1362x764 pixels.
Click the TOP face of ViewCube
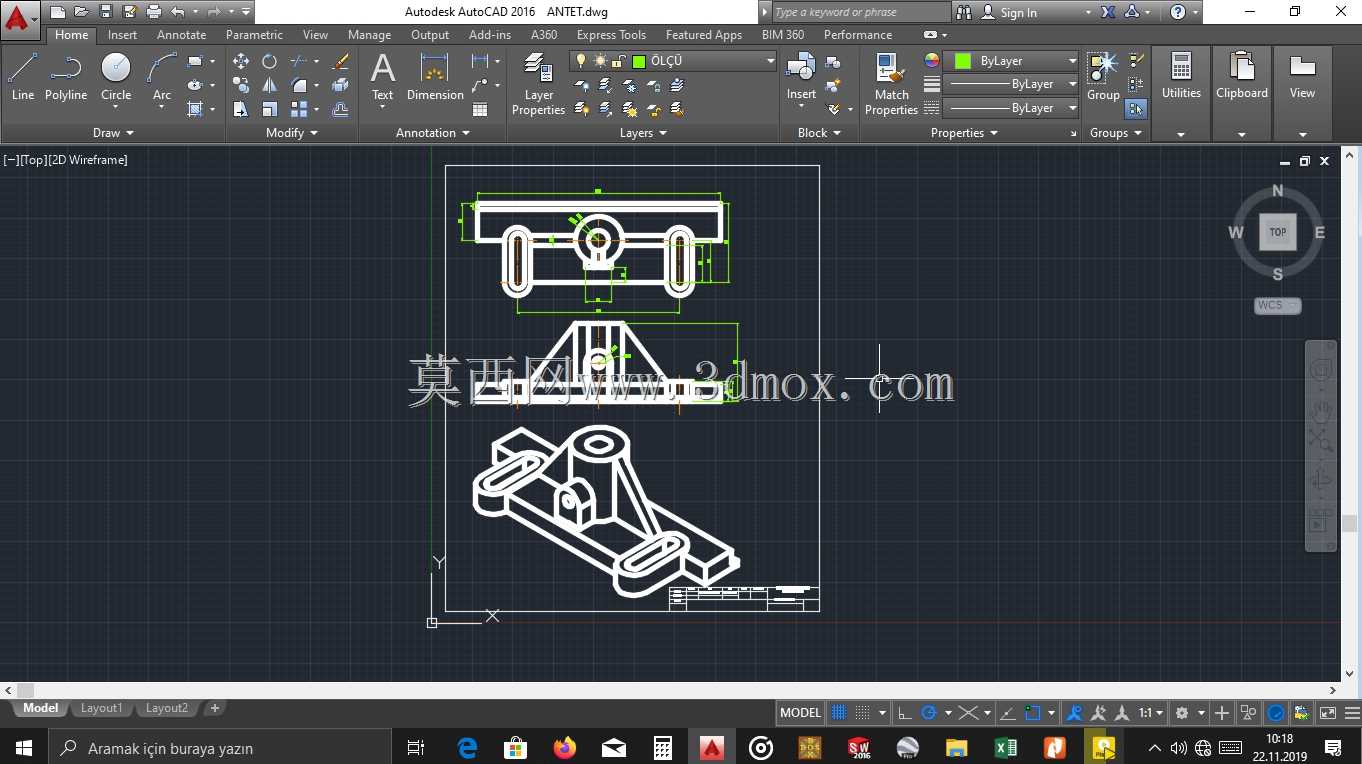click(x=1278, y=232)
